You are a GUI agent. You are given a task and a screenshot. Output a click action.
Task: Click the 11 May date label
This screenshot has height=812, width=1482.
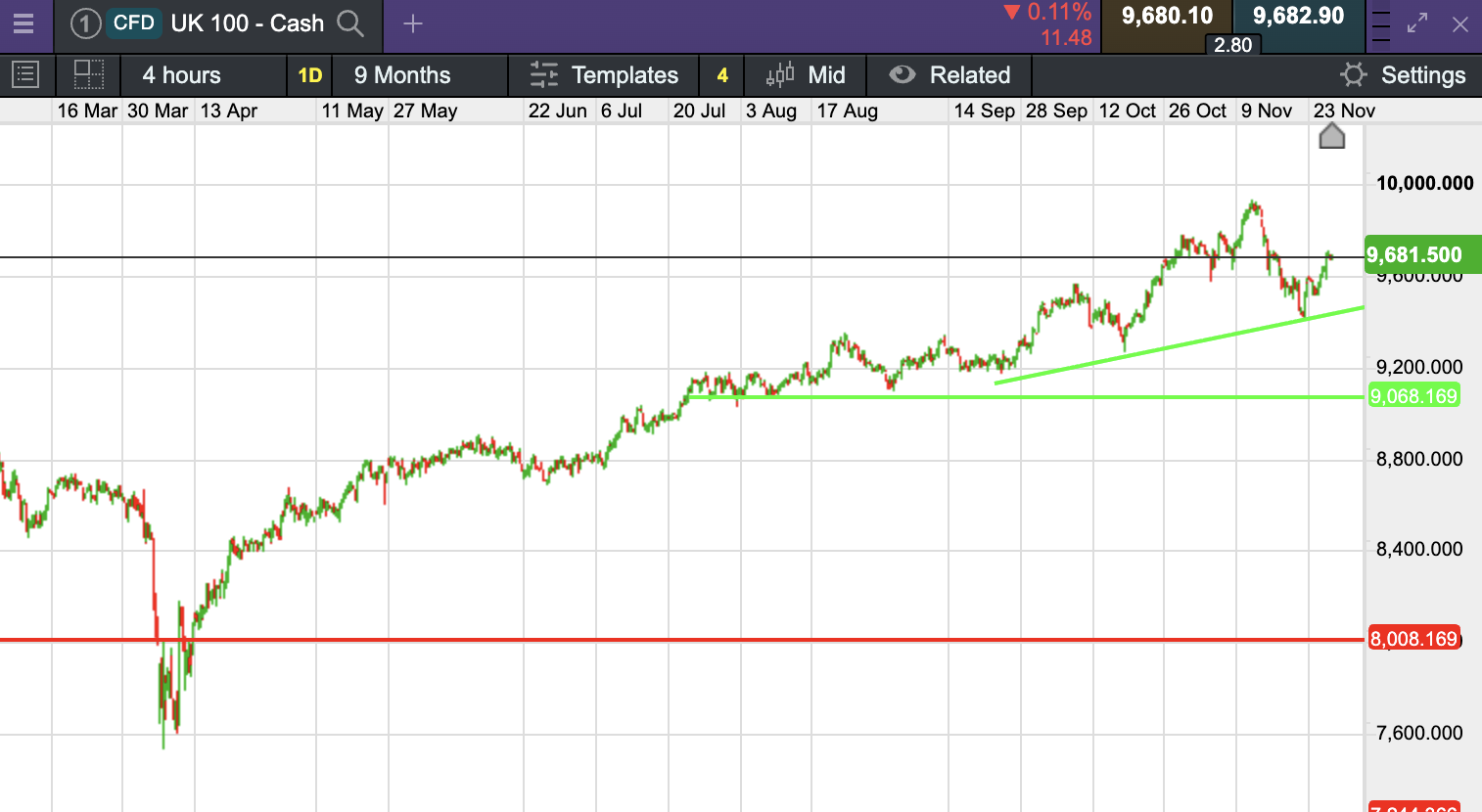[352, 111]
